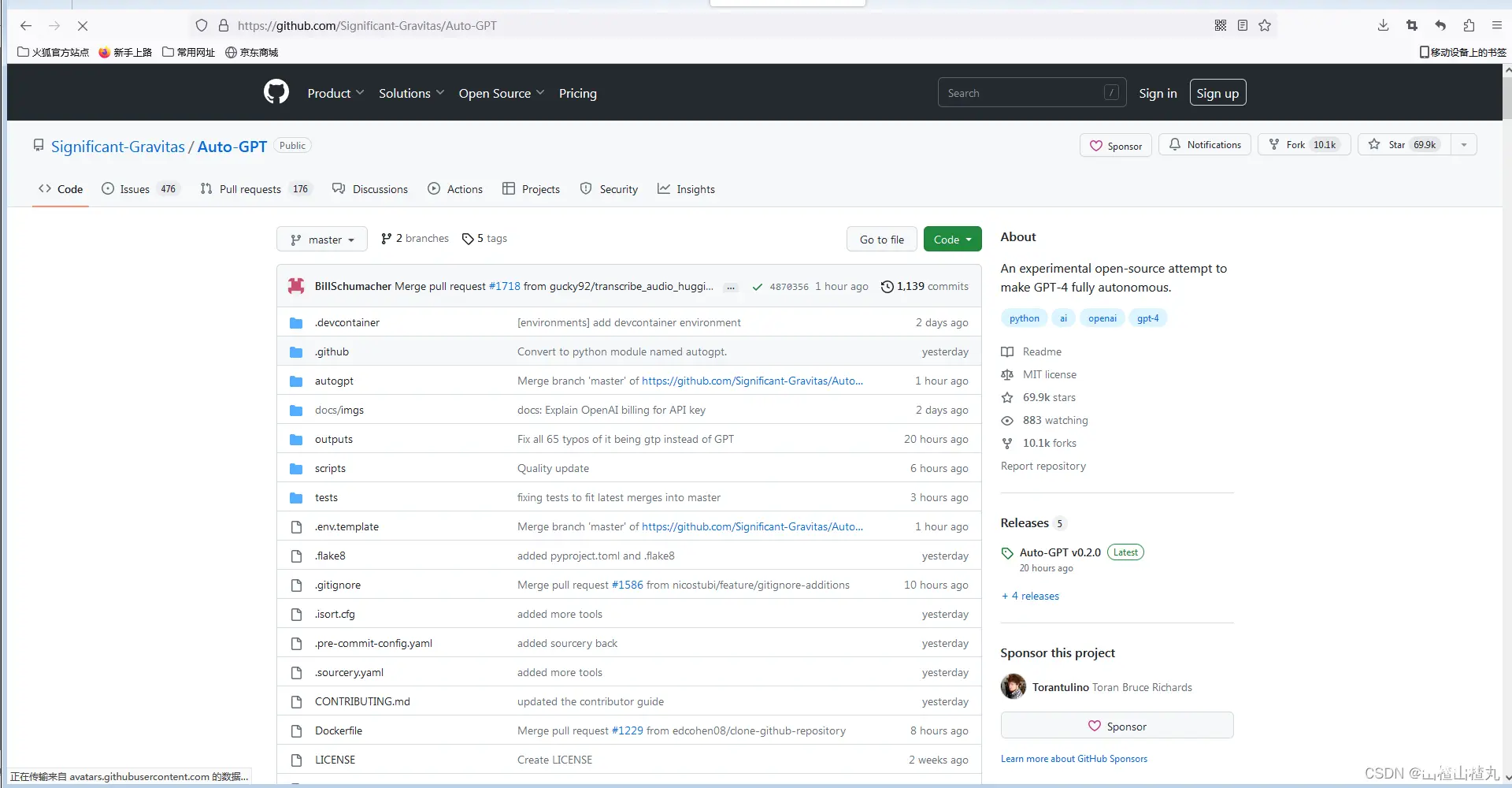Click the GitHub search field
Image resolution: width=1512 pixels, height=788 pixels.
1032,93
